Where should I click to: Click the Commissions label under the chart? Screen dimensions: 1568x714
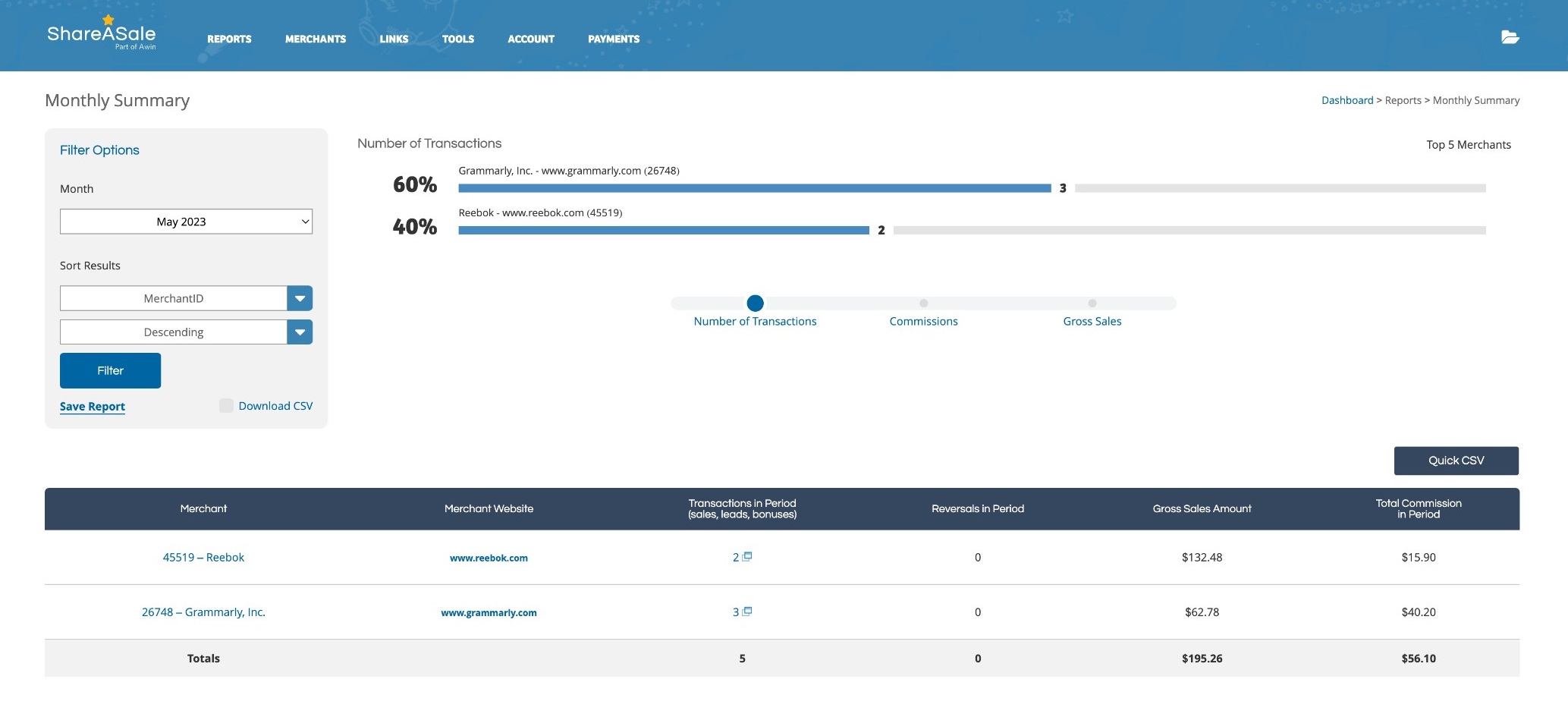pyautogui.click(x=923, y=322)
